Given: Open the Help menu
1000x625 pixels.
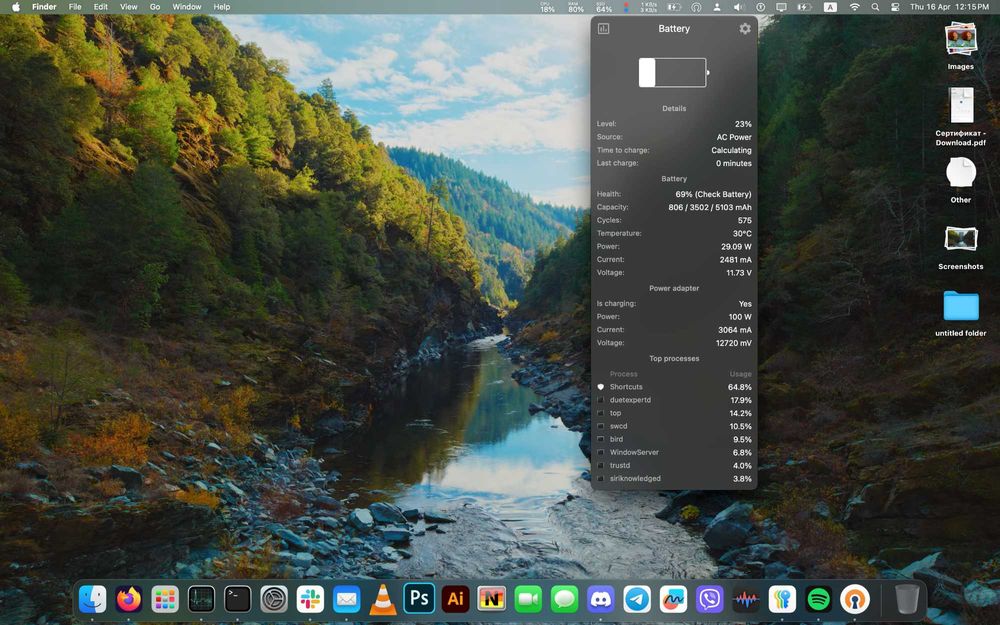Looking at the screenshot, I should [x=222, y=7].
